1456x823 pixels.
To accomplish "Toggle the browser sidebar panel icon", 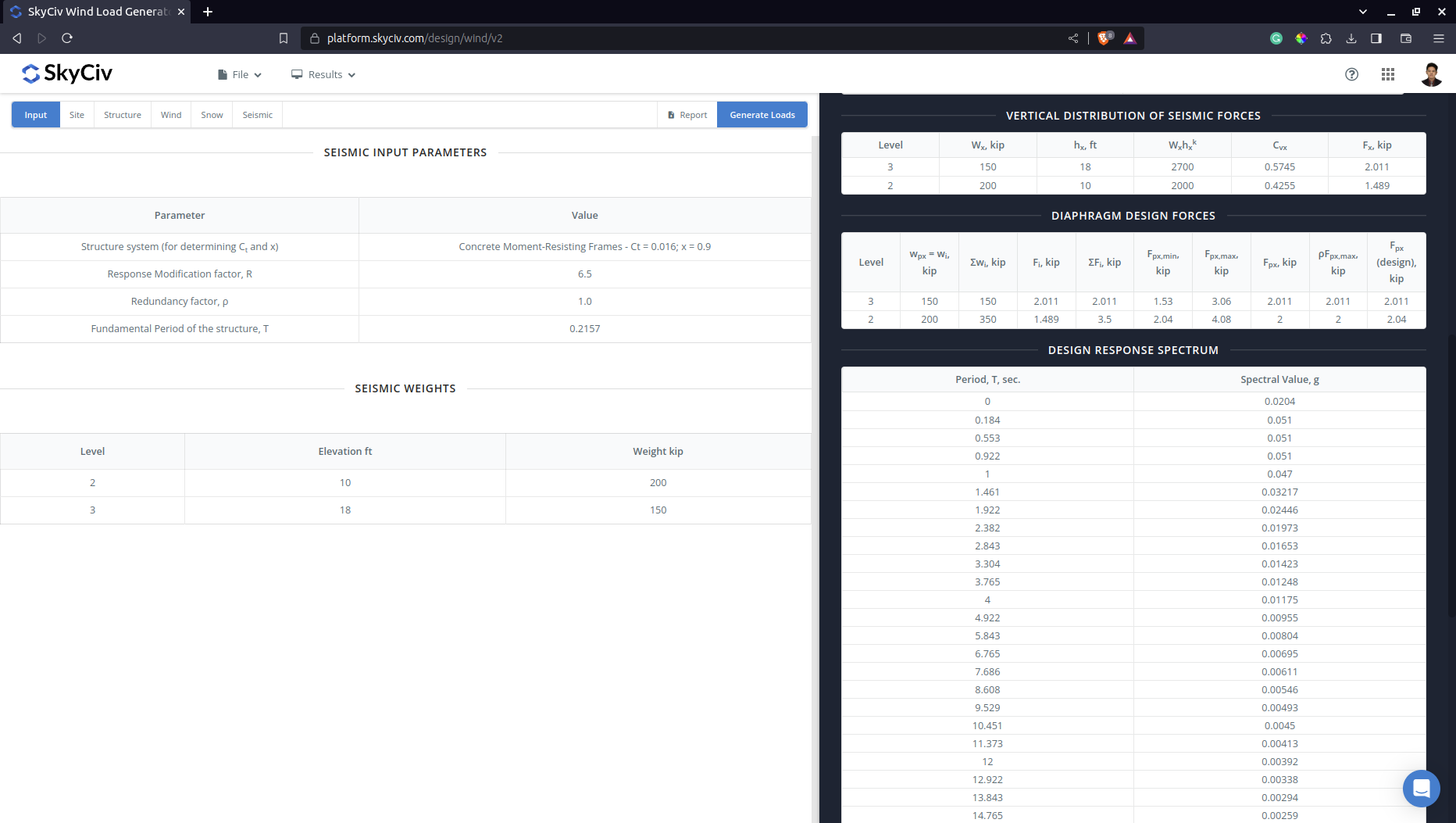I will click(x=1376, y=38).
